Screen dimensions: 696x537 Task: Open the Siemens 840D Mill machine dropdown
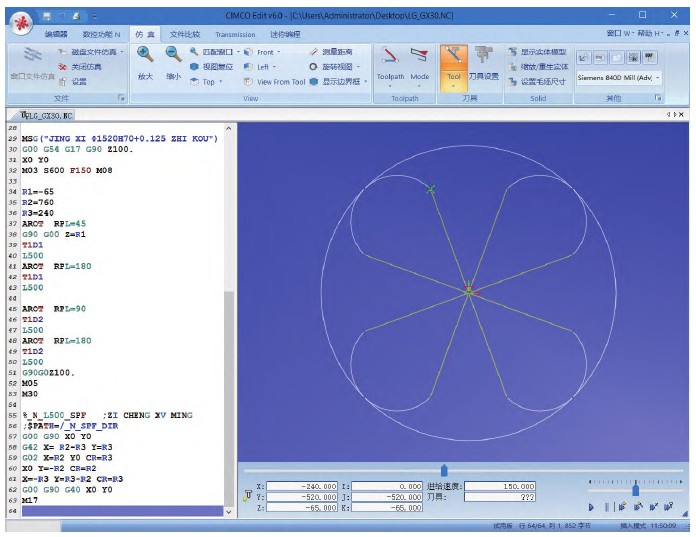tap(619, 77)
